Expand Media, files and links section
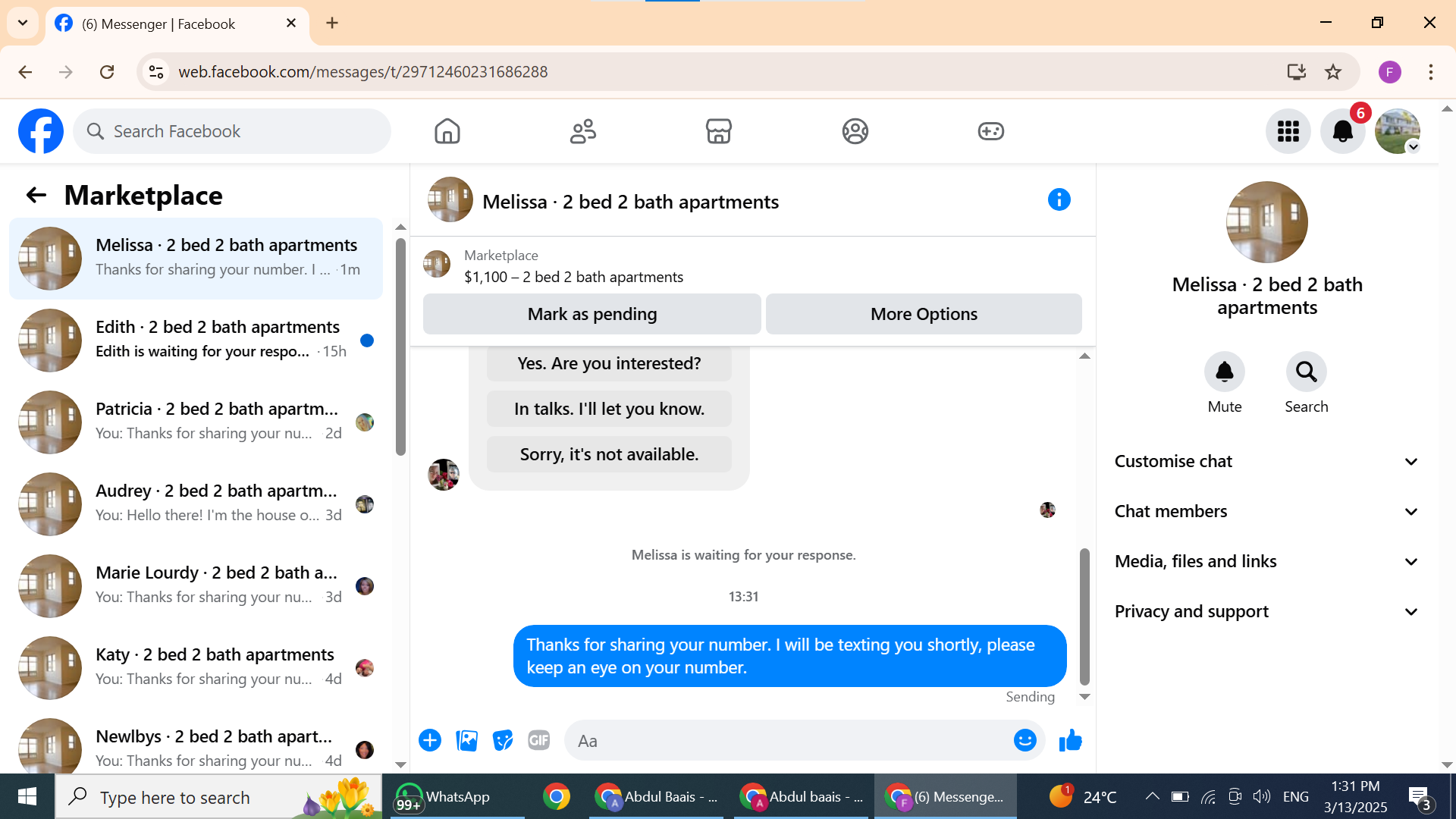1456x819 pixels. click(x=1266, y=562)
